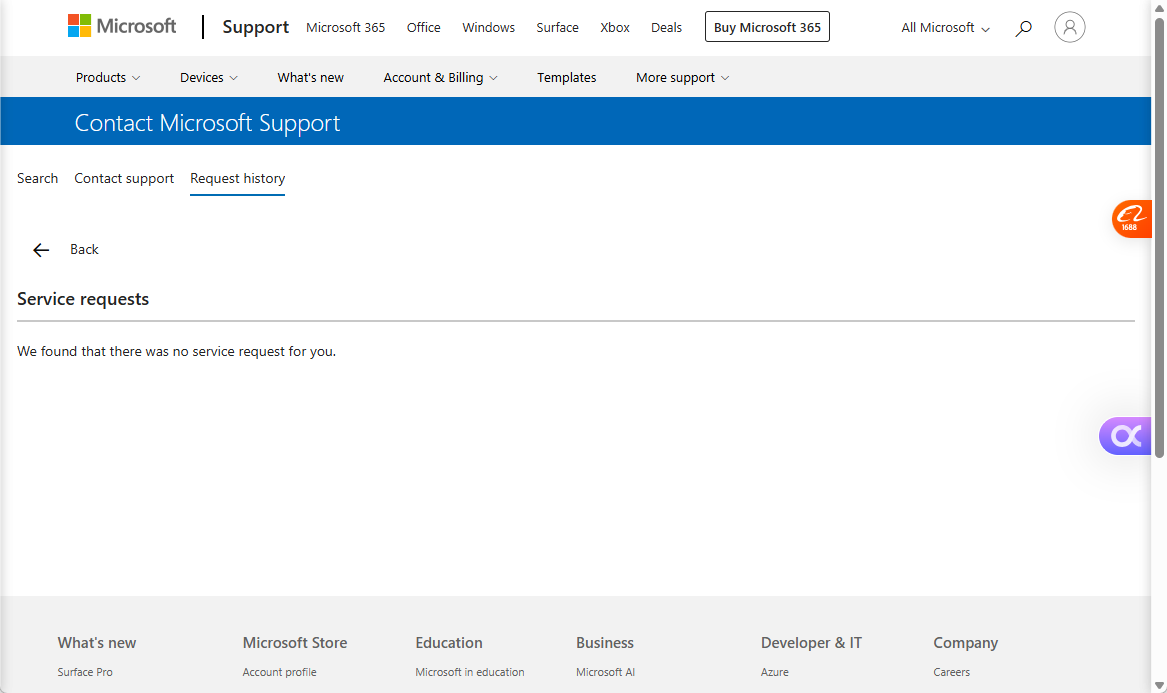Click the scrollbar down arrow
The width and height of the screenshot is (1167, 693).
tap(1159, 686)
